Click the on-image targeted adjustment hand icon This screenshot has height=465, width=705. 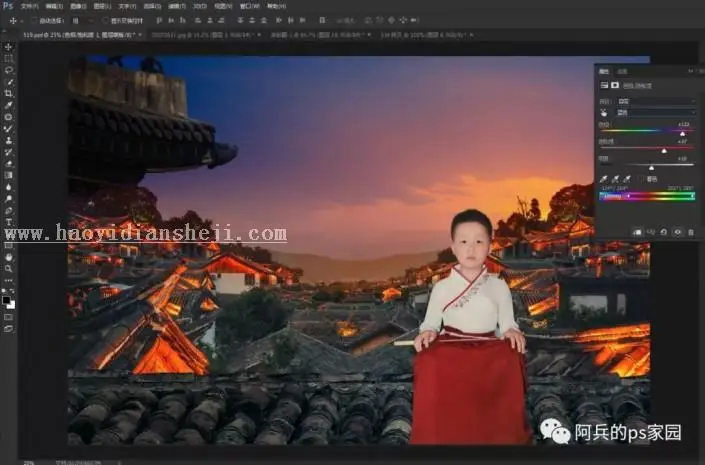pos(604,112)
